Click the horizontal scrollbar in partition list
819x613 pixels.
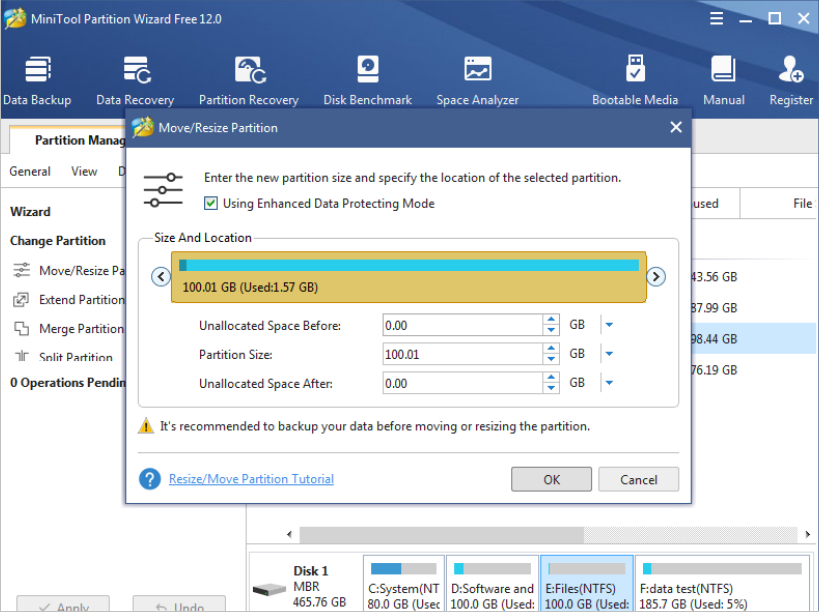coord(441,534)
